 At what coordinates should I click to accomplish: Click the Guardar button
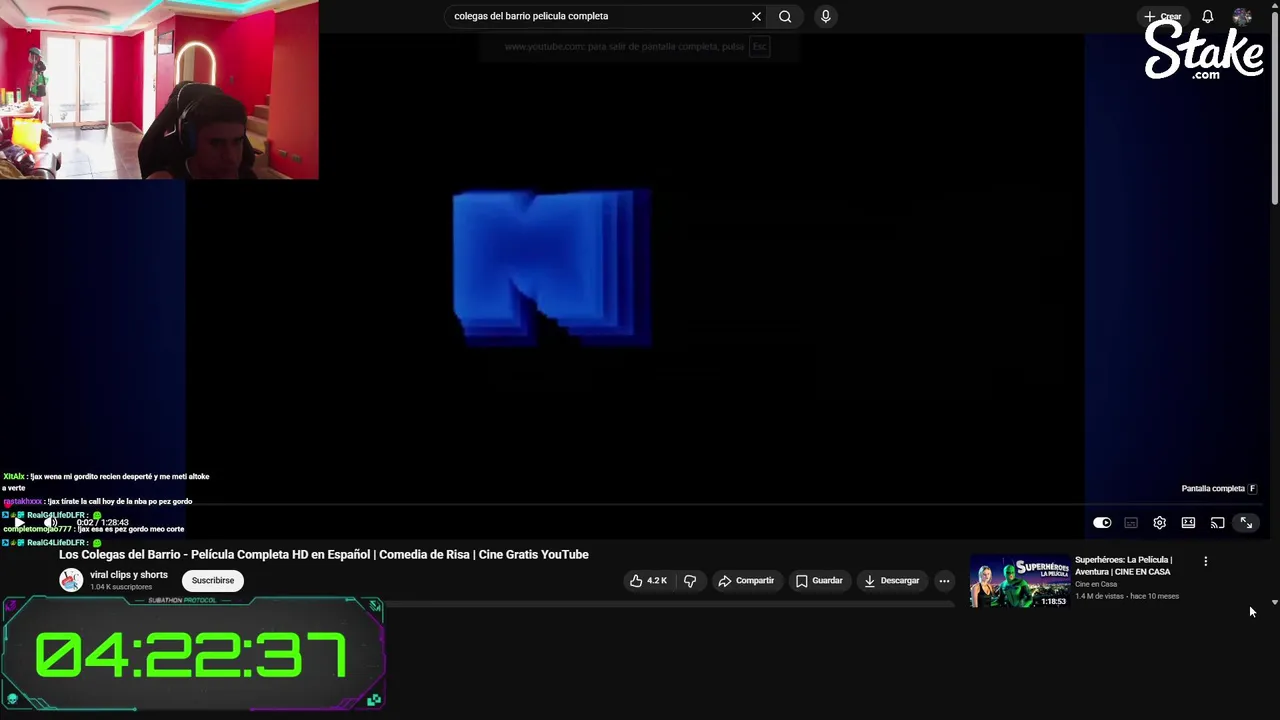coord(819,580)
